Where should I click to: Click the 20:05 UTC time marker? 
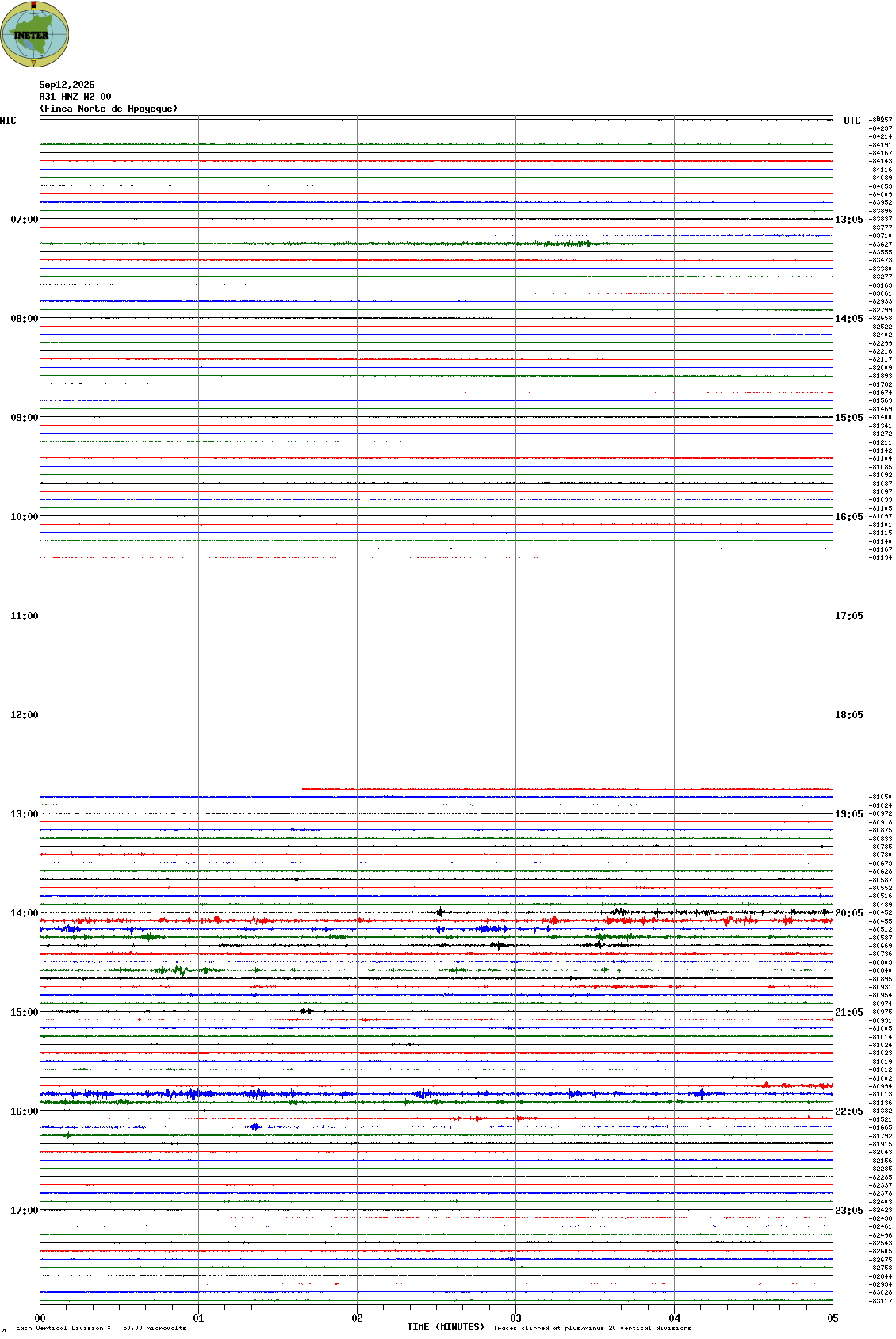(848, 913)
